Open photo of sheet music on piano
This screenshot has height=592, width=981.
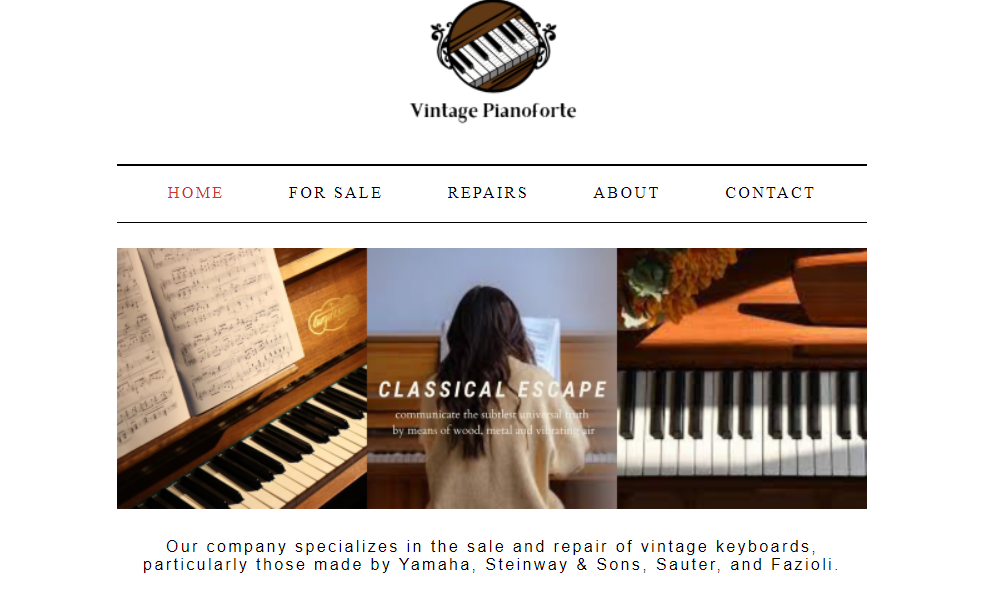click(242, 378)
